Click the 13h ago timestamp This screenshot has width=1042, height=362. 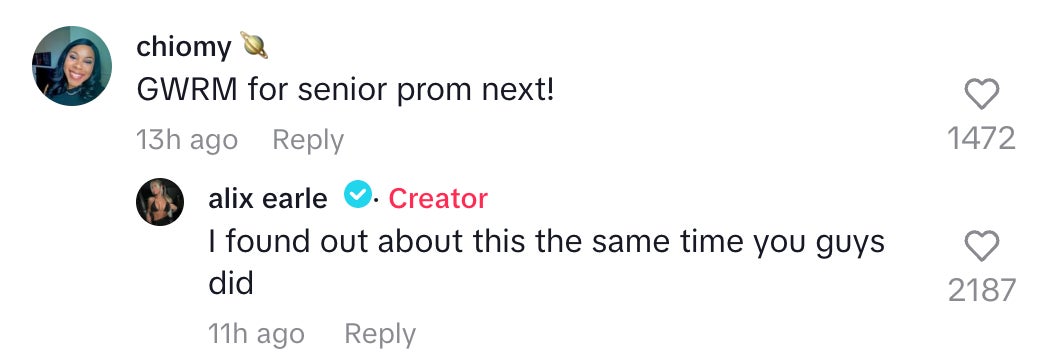pyautogui.click(x=187, y=140)
